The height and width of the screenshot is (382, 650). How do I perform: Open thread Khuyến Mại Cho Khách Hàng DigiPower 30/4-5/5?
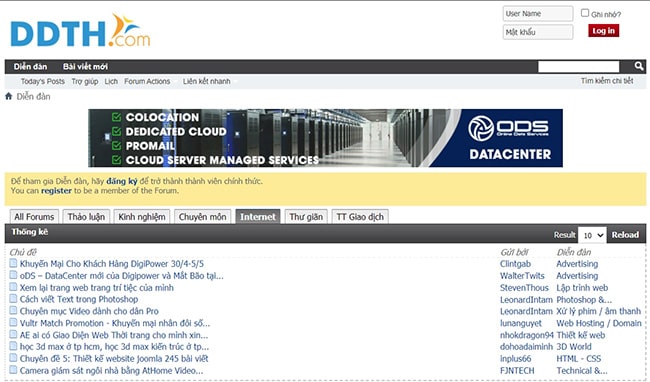tap(112, 264)
